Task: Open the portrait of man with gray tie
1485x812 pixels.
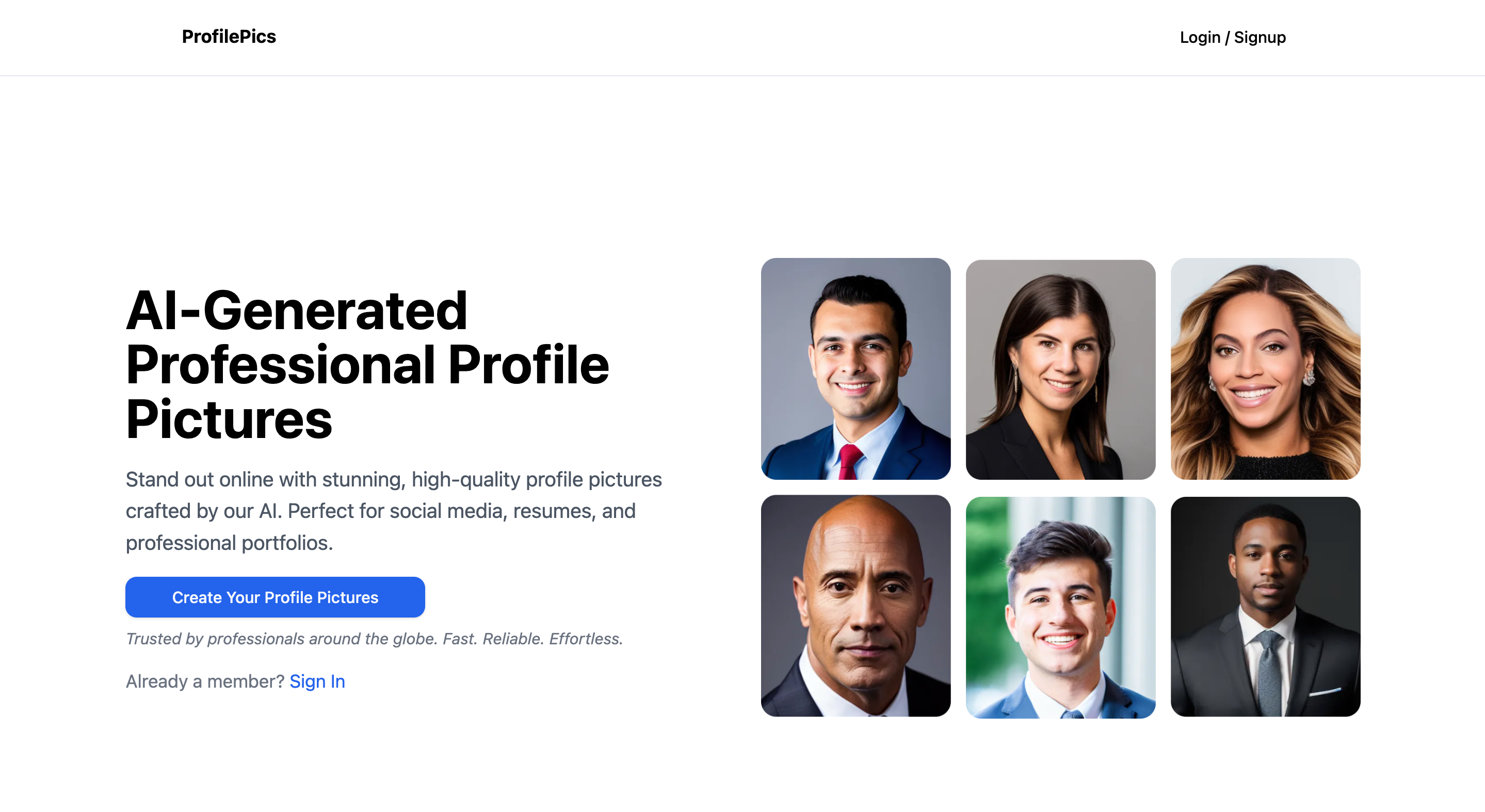Action: [x=1265, y=606]
